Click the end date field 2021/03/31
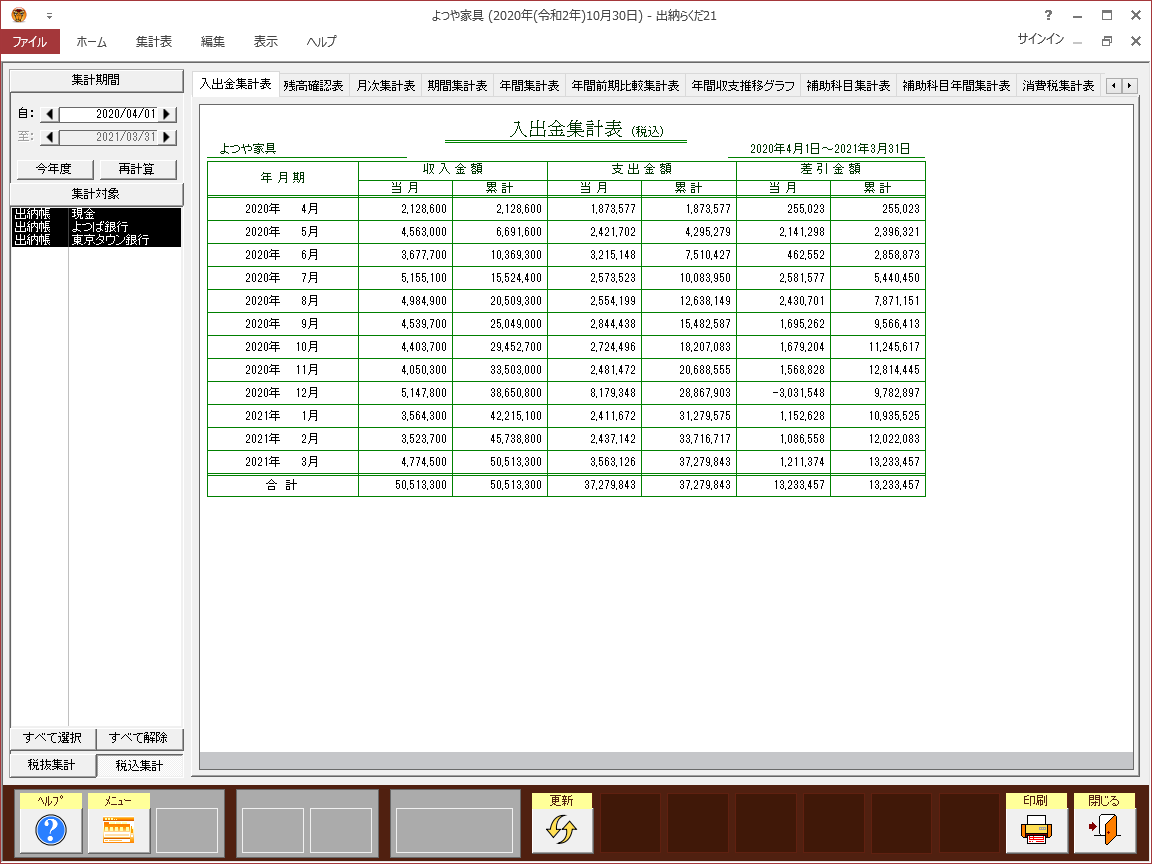This screenshot has width=1152, height=864. tap(108, 137)
